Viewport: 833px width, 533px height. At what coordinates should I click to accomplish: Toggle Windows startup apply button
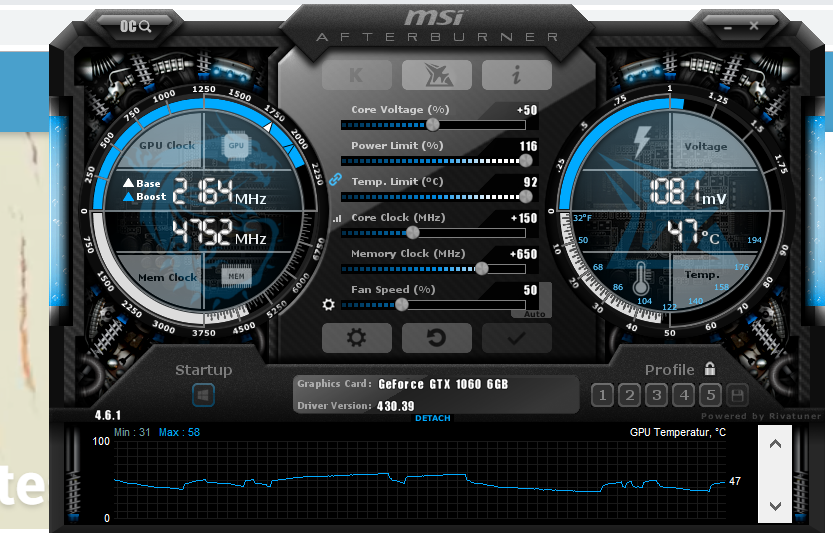(203, 395)
